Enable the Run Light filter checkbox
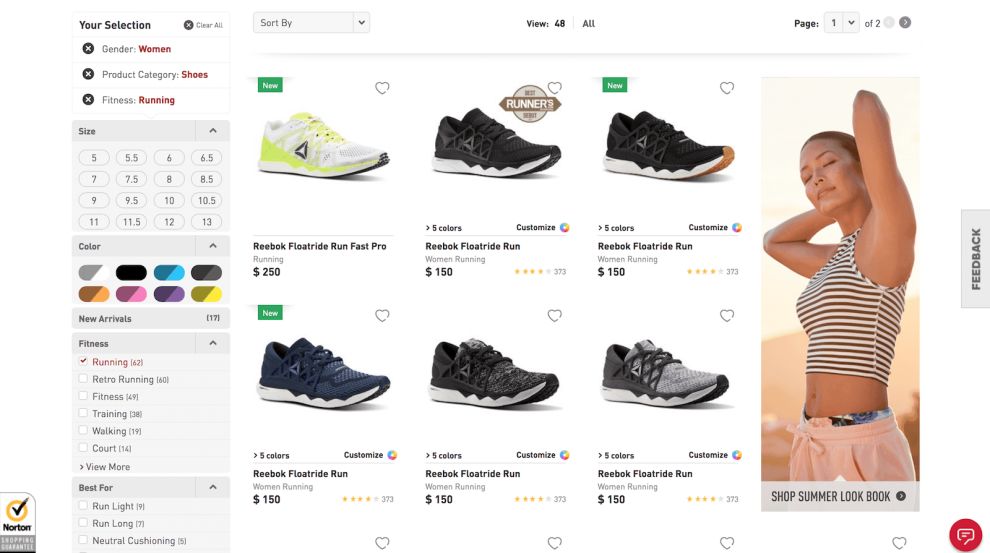Viewport: 990px width, 553px height. [x=83, y=506]
